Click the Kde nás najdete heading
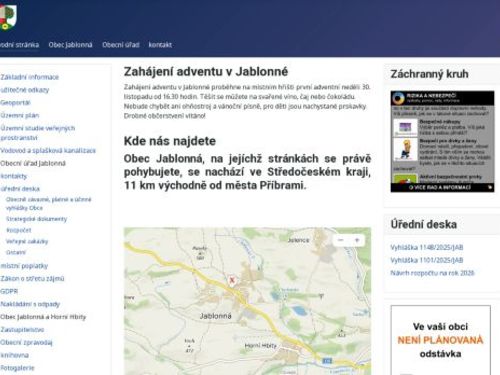This screenshot has height=375, width=500. tap(170, 141)
